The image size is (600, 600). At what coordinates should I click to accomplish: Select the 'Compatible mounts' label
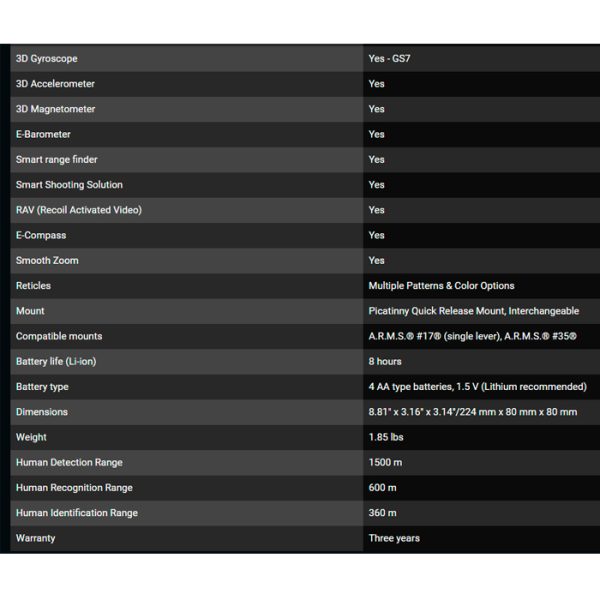(x=59, y=336)
